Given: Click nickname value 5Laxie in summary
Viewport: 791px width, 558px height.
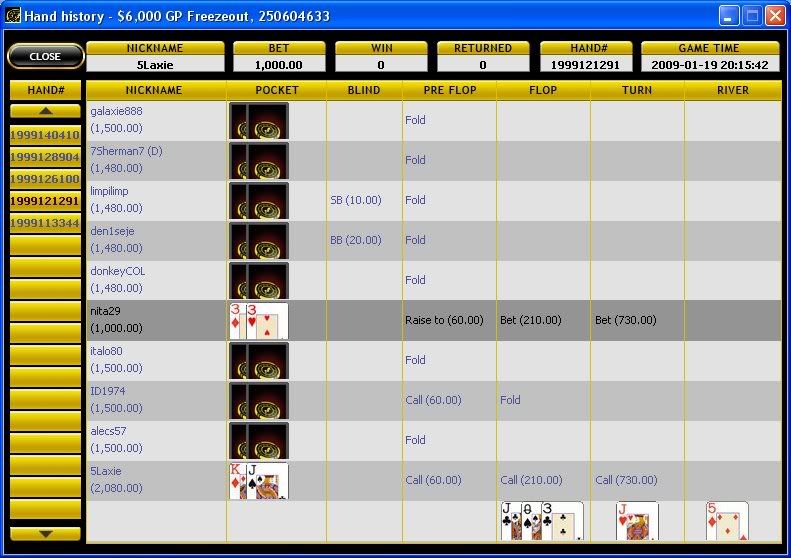Looking at the screenshot, I should point(155,65).
